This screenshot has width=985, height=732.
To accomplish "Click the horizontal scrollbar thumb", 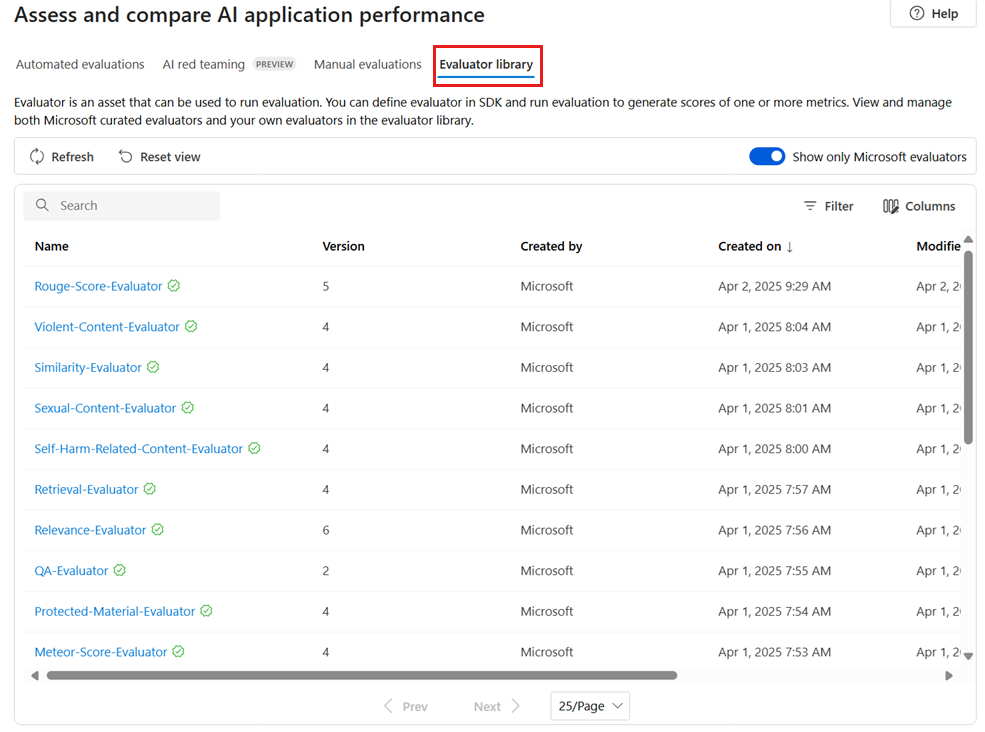I will coord(362,675).
